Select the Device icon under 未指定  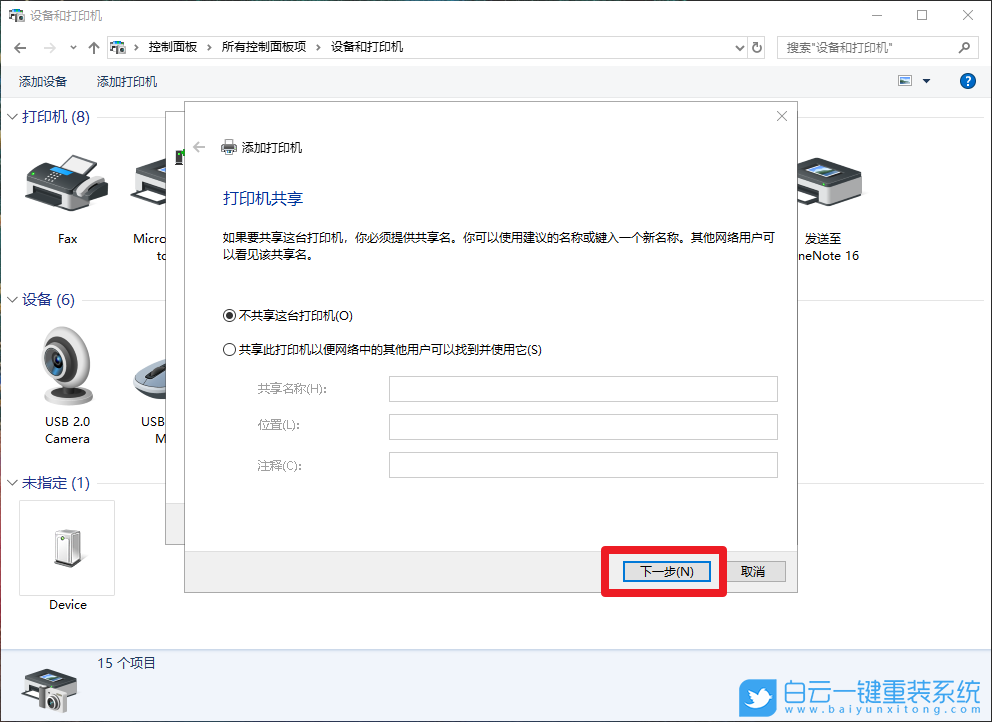tap(66, 545)
